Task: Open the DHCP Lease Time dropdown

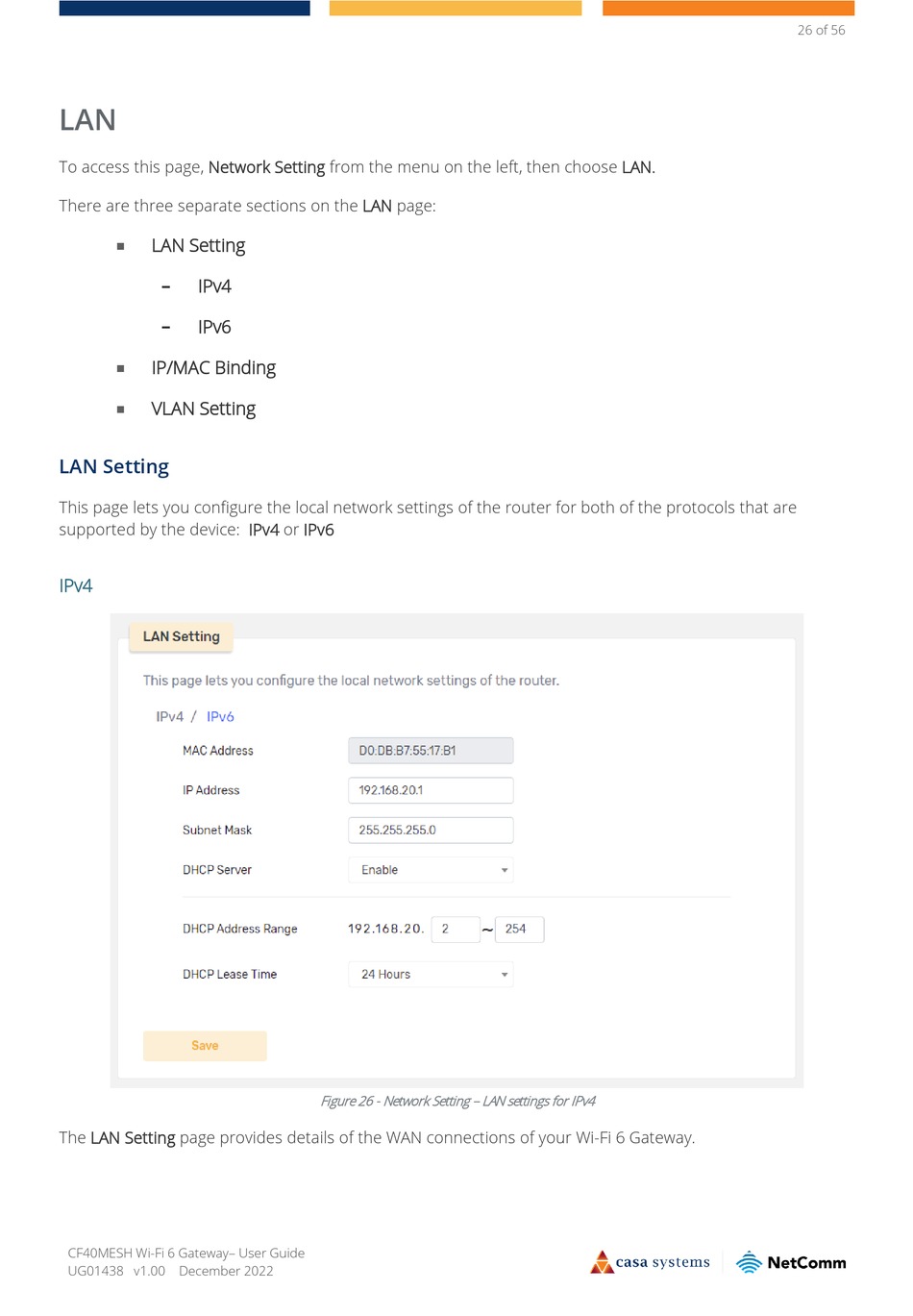Action: (430, 975)
